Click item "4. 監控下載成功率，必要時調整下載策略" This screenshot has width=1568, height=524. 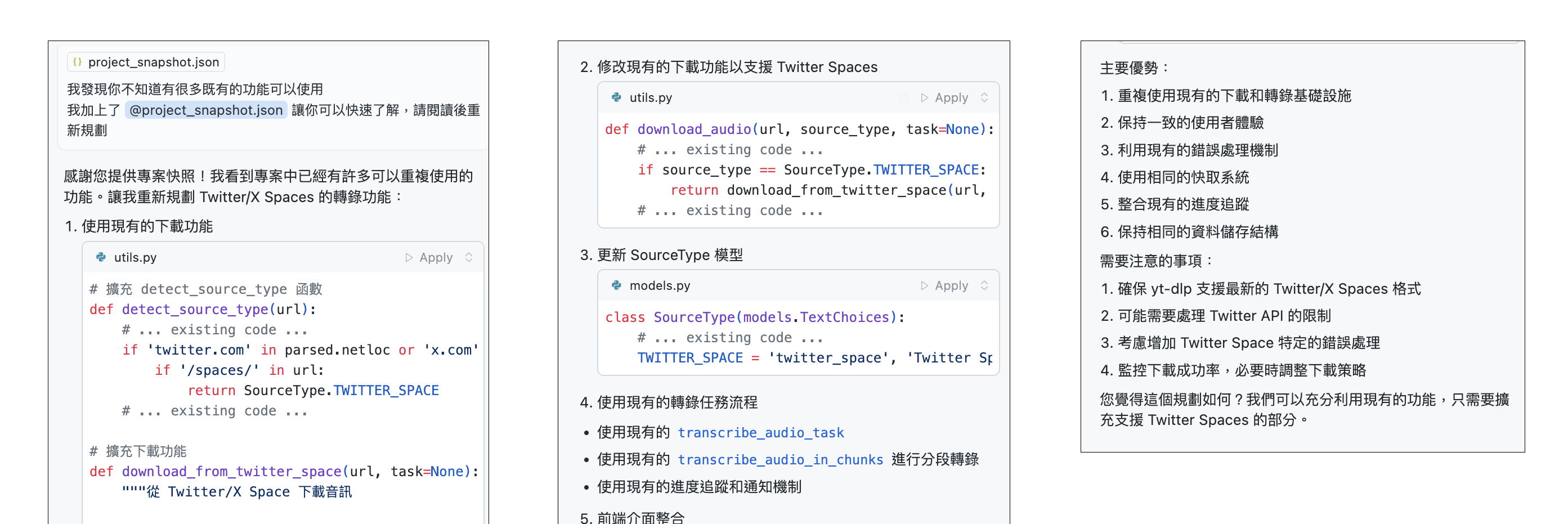1233,370
